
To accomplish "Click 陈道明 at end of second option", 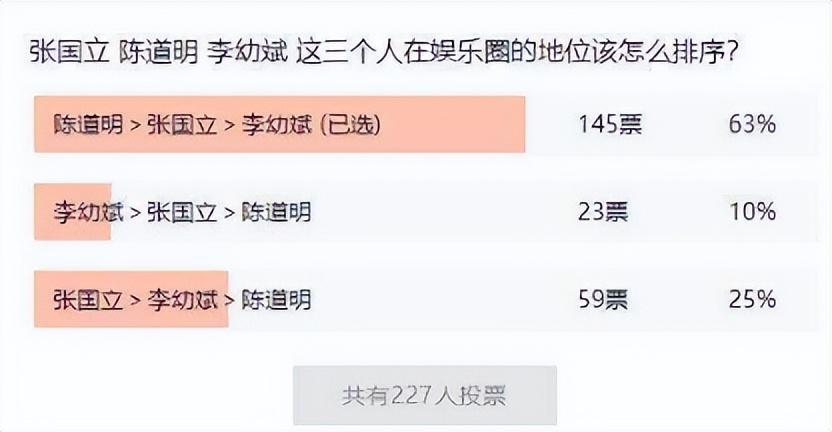I will 276,212.
